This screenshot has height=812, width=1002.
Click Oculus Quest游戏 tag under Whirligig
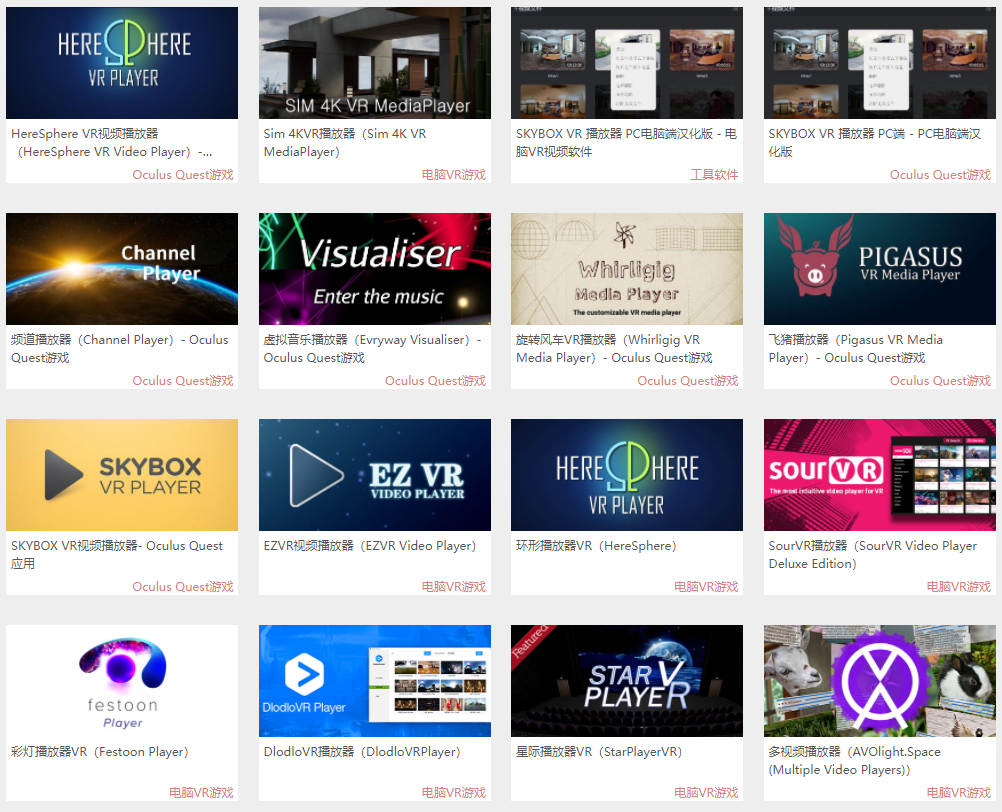pos(688,381)
